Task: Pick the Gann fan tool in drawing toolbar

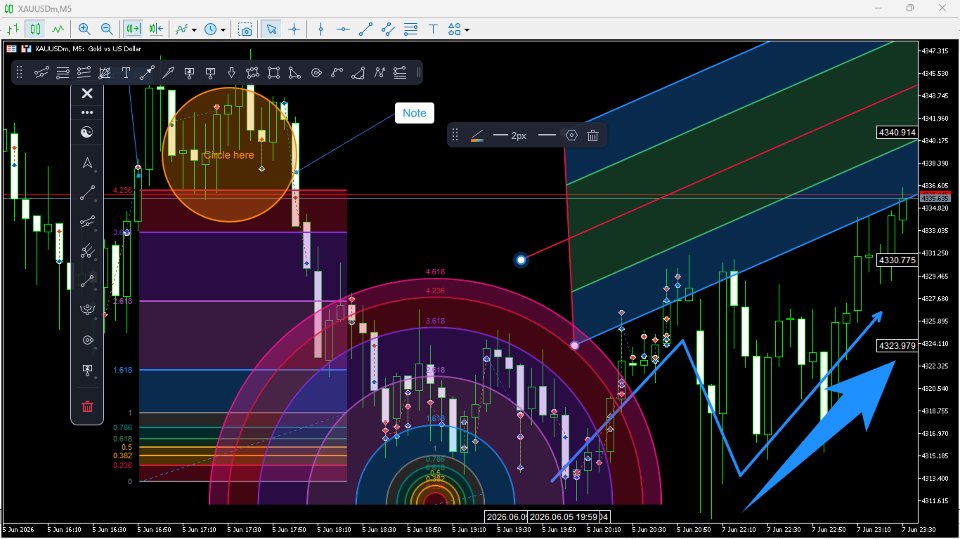Action: coord(105,73)
